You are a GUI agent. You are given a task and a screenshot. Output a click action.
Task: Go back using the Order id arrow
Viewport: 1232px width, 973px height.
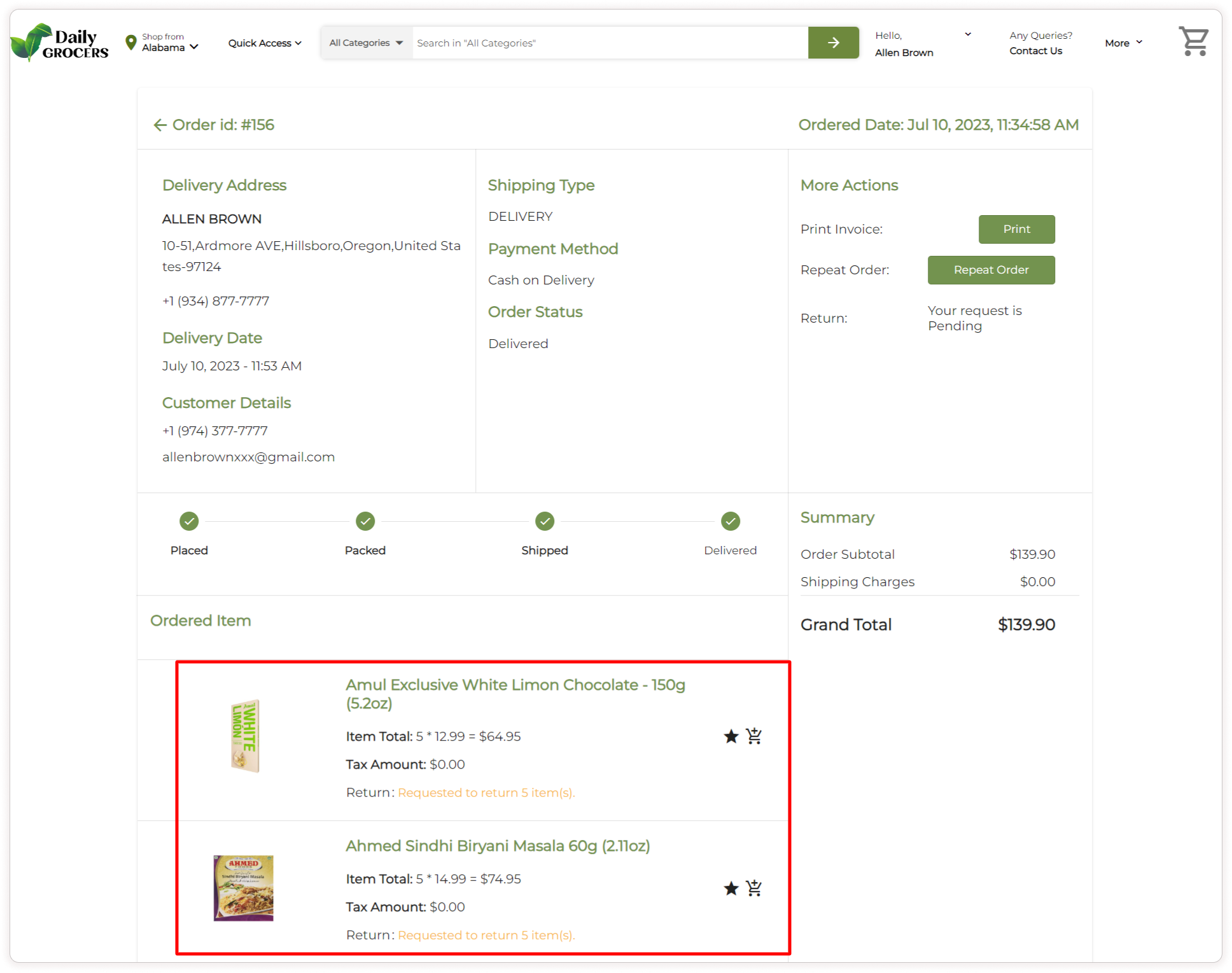pyautogui.click(x=160, y=125)
